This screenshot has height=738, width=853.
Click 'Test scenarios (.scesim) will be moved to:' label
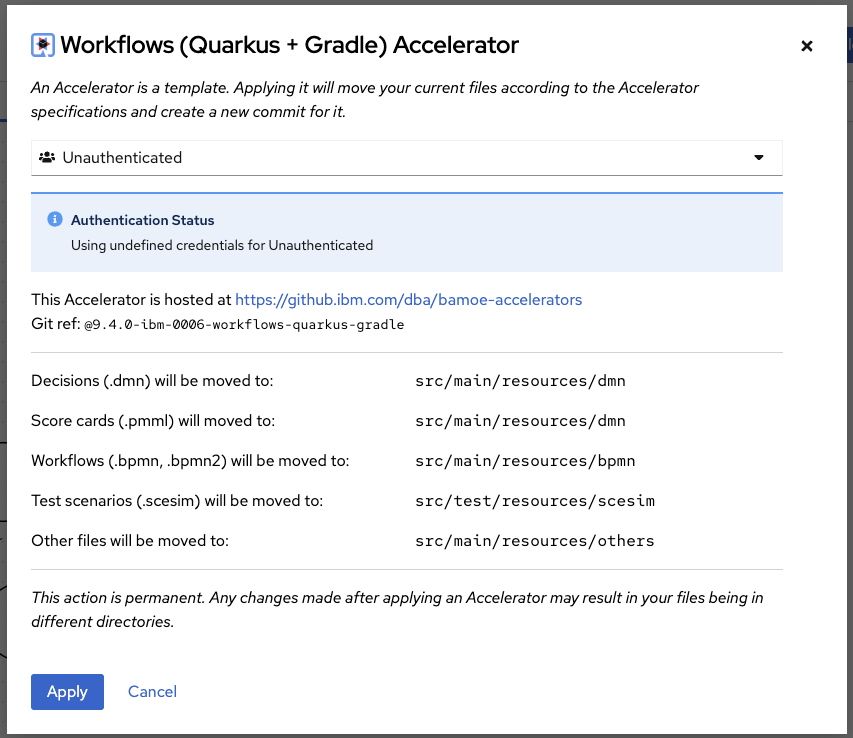point(177,501)
